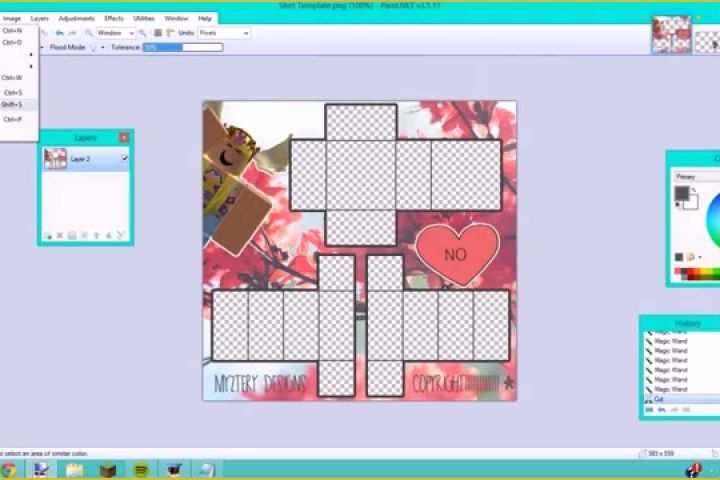
Task: Open the Primary color selector dropdown
Action: 696,177
